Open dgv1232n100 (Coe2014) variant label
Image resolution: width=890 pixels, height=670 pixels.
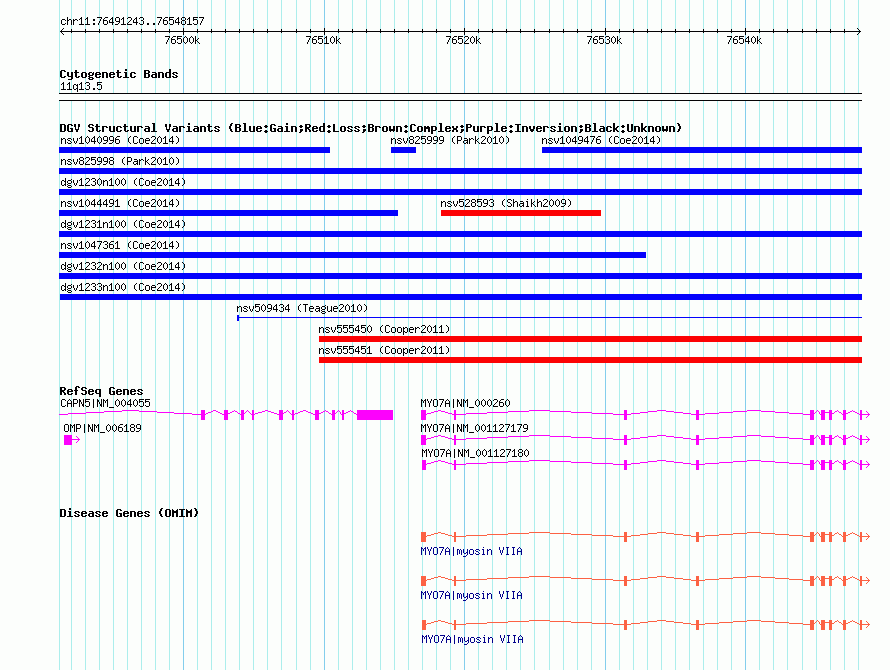[123, 266]
